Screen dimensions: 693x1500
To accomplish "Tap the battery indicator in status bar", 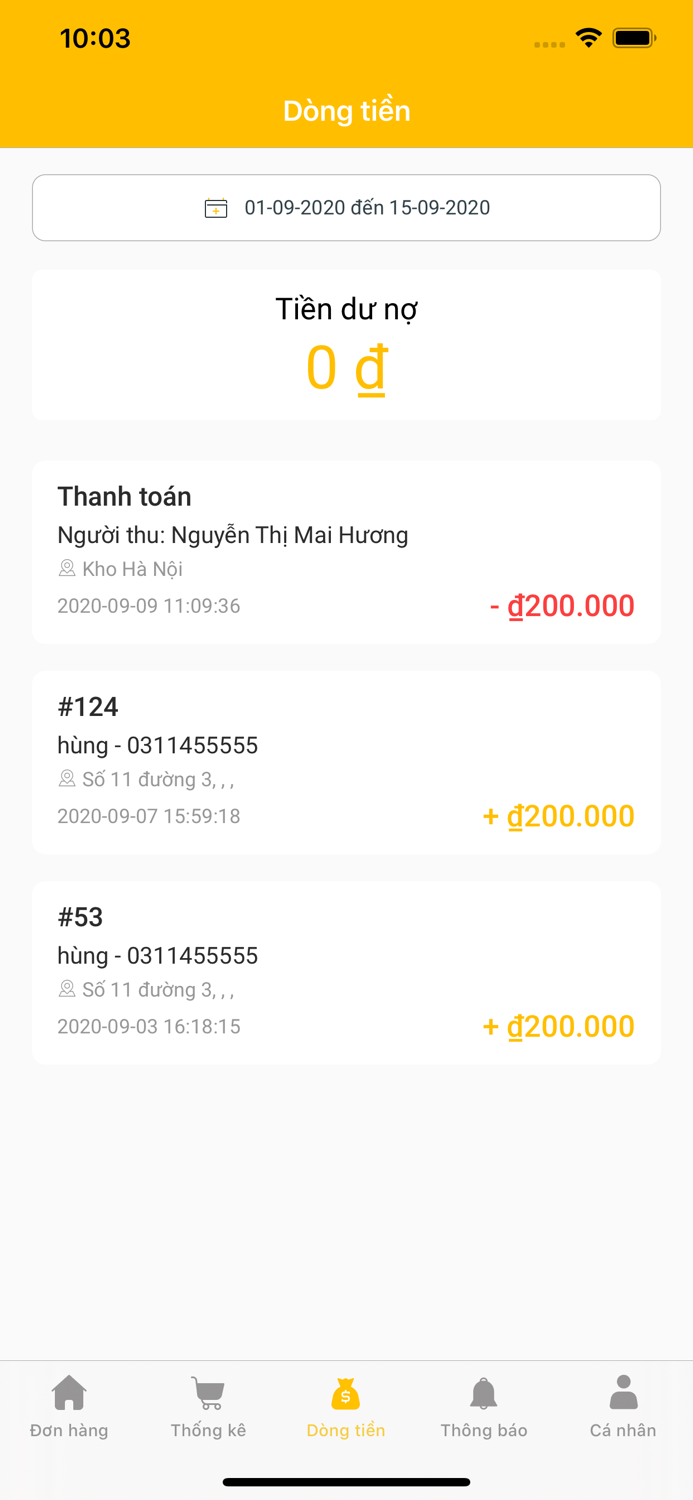I will pyautogui.click(x=634, y=38).
